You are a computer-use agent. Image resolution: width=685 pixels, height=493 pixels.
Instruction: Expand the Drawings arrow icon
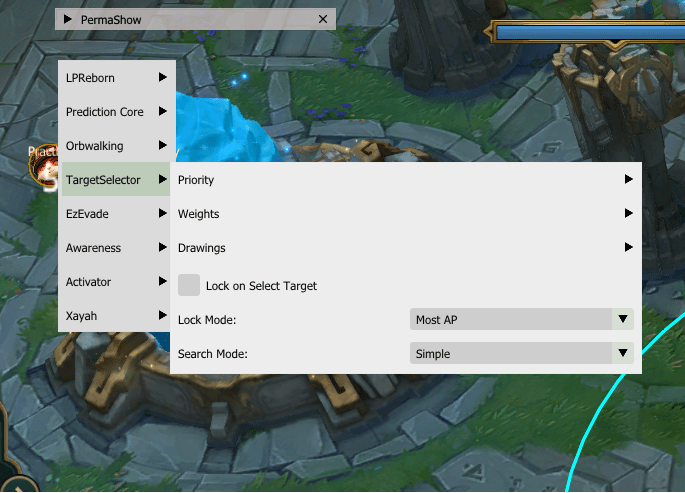tap(629, 247)
